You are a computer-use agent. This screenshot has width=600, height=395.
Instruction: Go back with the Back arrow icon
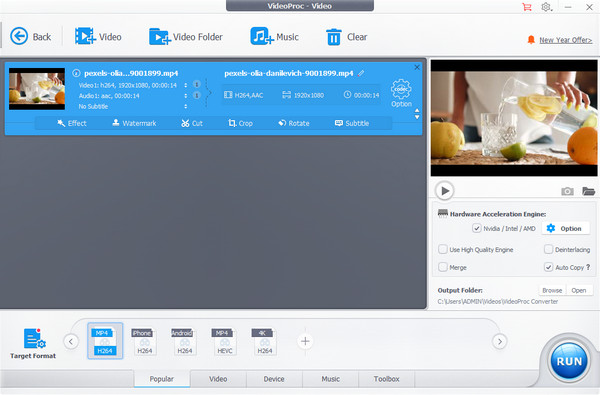click(x=19, y=37)
